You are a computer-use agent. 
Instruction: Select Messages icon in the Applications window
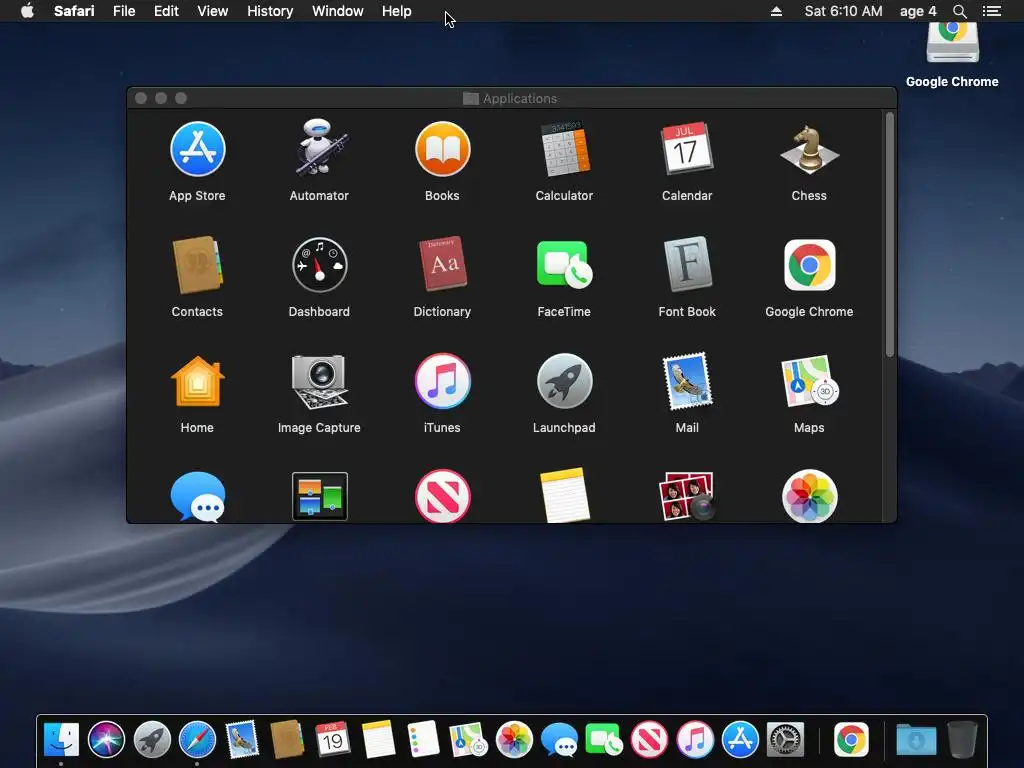(197, 496)
